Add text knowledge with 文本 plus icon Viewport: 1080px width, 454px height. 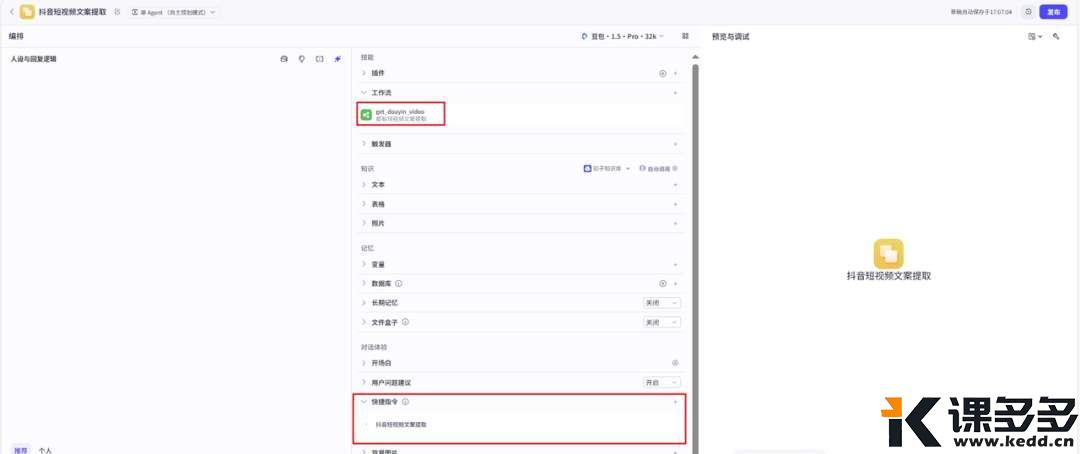676,185
